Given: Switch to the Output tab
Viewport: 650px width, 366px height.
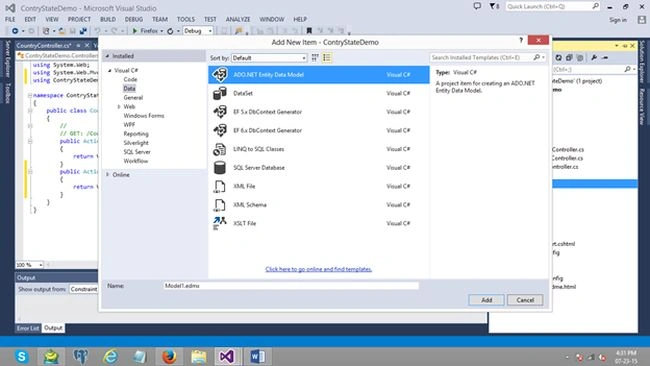Looking at the screenshot, I should [x=53, y=328].
